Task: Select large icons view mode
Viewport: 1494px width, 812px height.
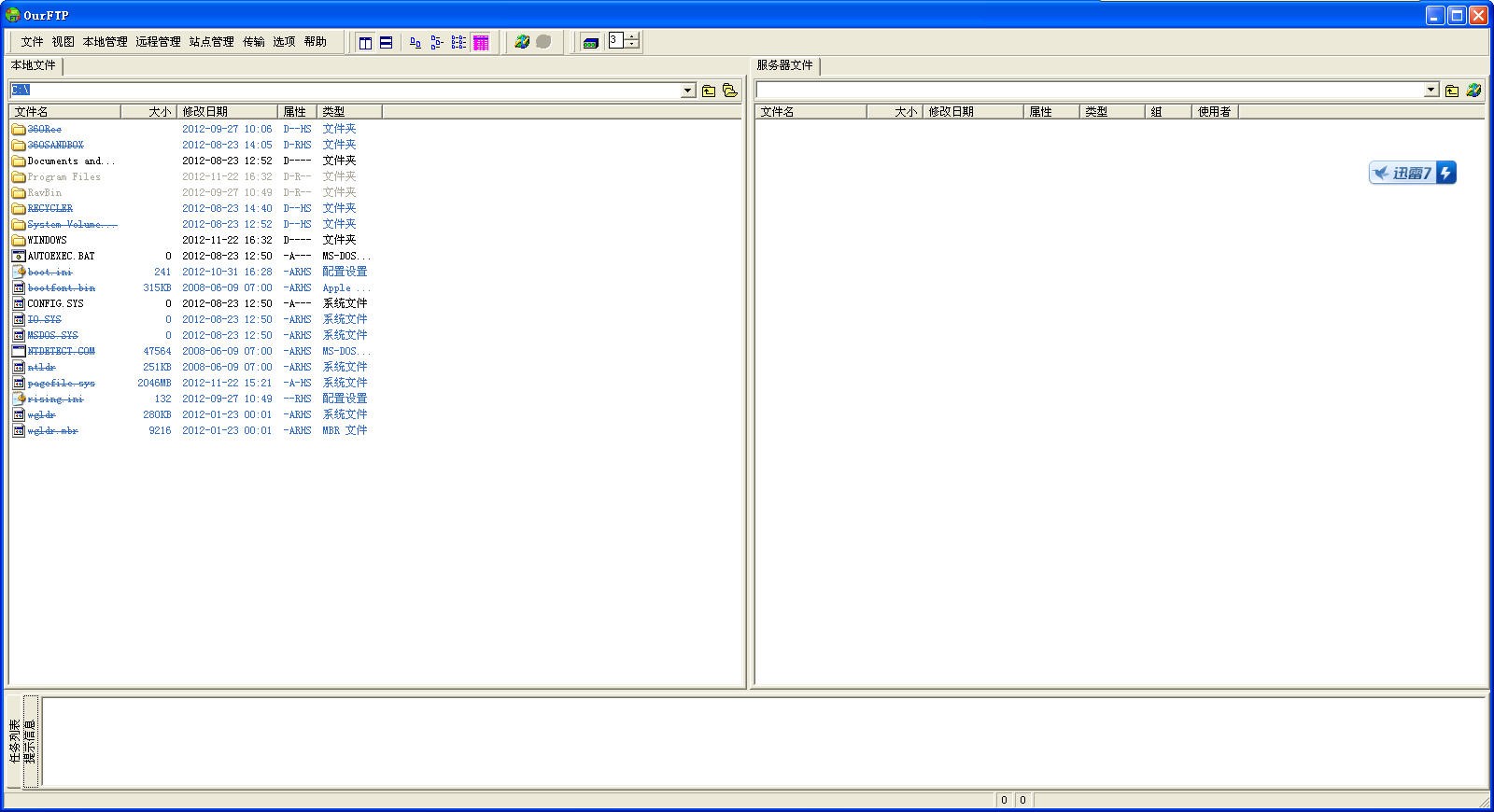Action: [416, 42]
